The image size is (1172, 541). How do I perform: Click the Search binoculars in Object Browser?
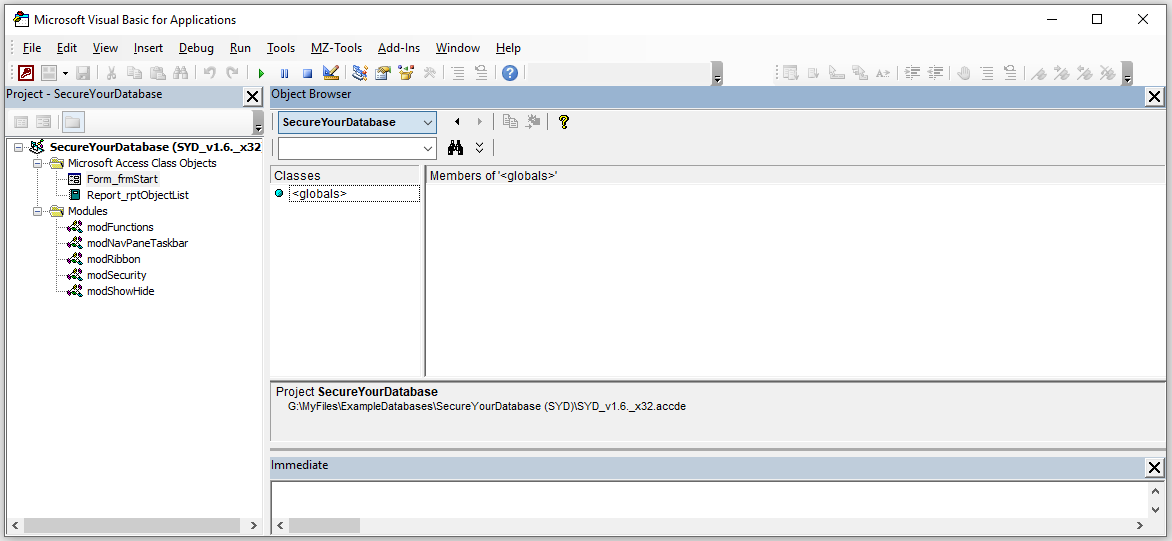coord(456,148)
